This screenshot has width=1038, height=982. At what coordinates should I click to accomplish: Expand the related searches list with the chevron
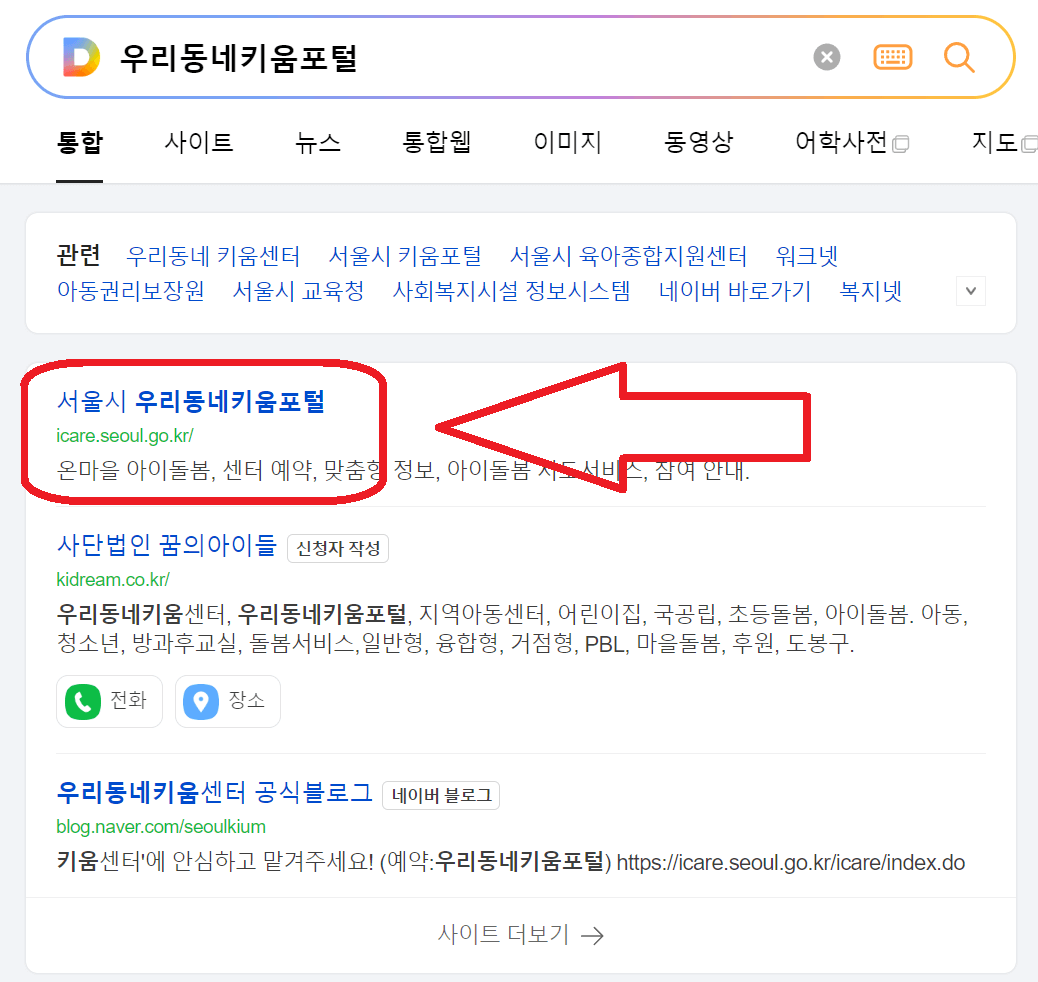970,291
